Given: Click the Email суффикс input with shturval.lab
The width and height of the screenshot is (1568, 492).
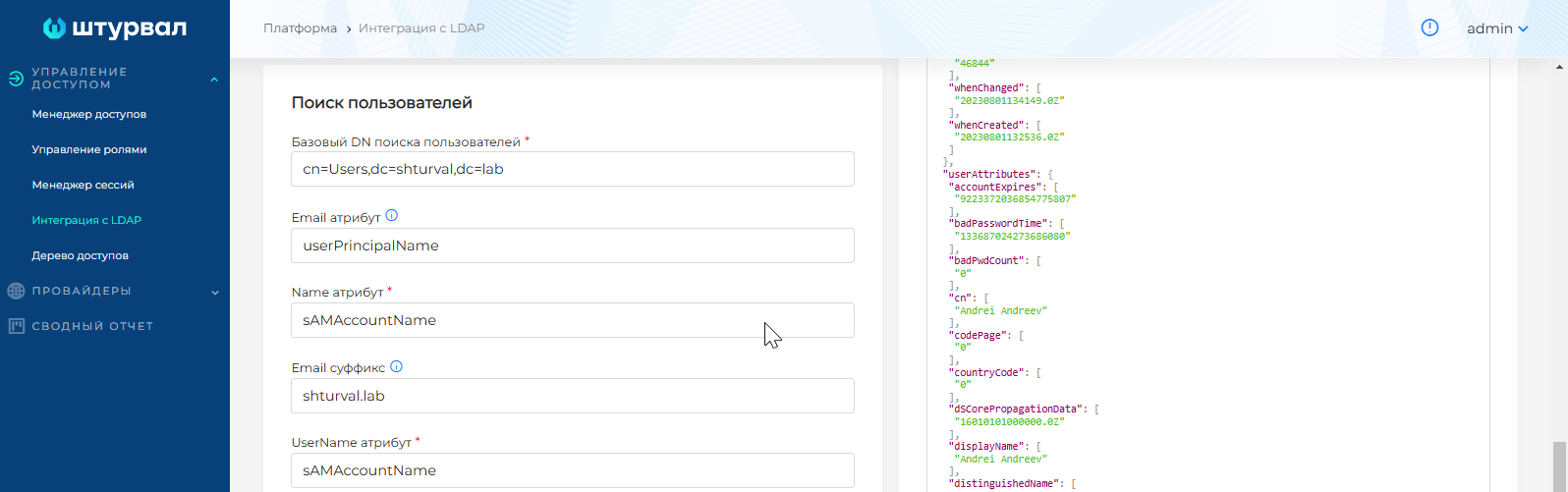Looking at the screenshot, I should point(572,396).
